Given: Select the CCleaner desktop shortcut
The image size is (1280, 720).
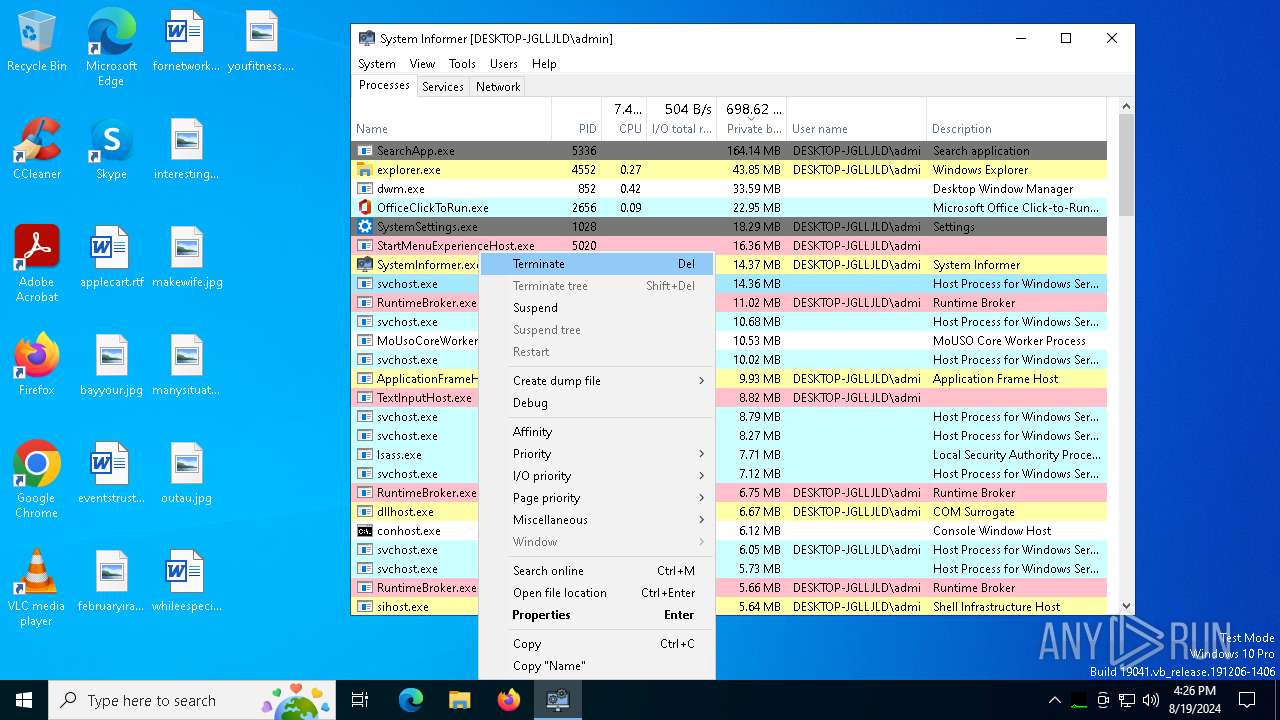Looking at the screenshot, I should pos(37,149).
